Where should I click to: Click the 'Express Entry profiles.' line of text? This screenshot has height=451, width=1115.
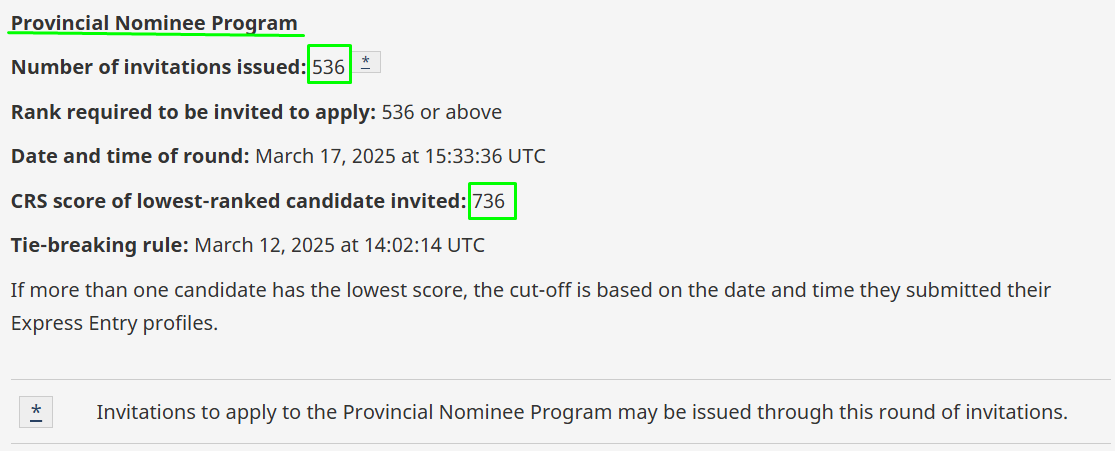pos(114,324)
